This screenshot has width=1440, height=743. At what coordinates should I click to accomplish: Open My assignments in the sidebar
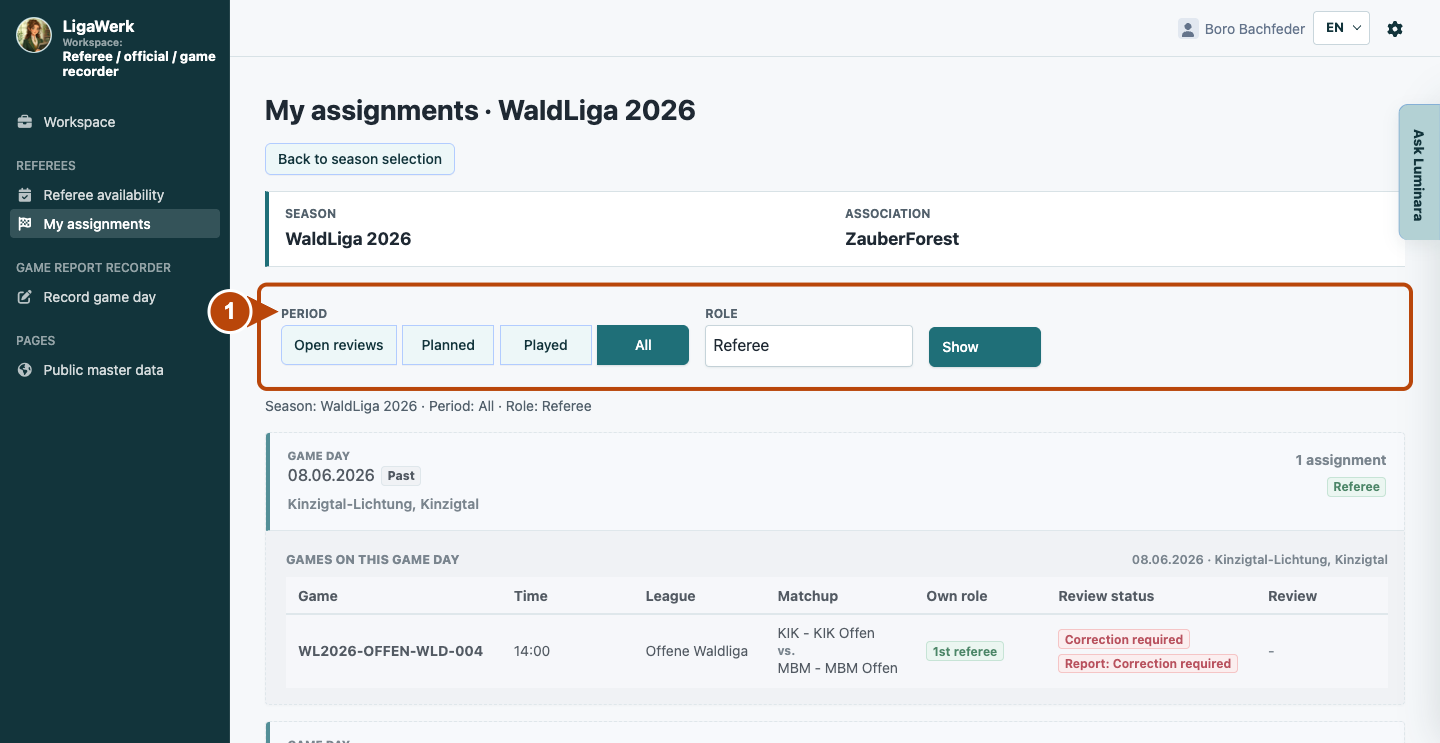coord(115,224)
